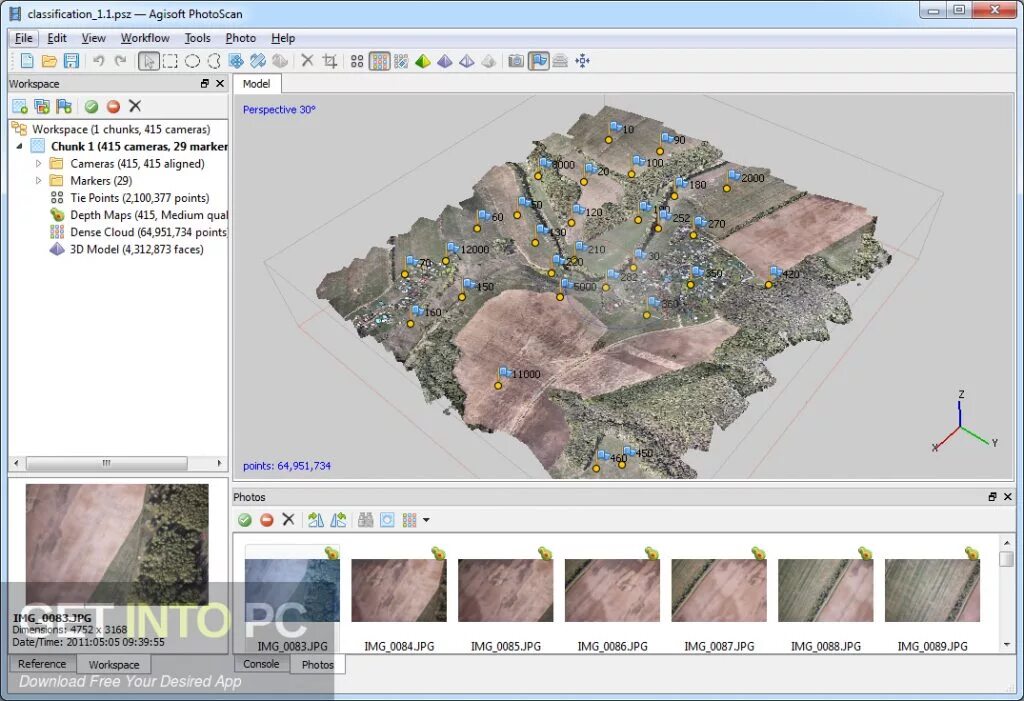Click the blue square icon in Photos toolbar
Viewport: 1024px width, 701px height.
tap(387, 520)
